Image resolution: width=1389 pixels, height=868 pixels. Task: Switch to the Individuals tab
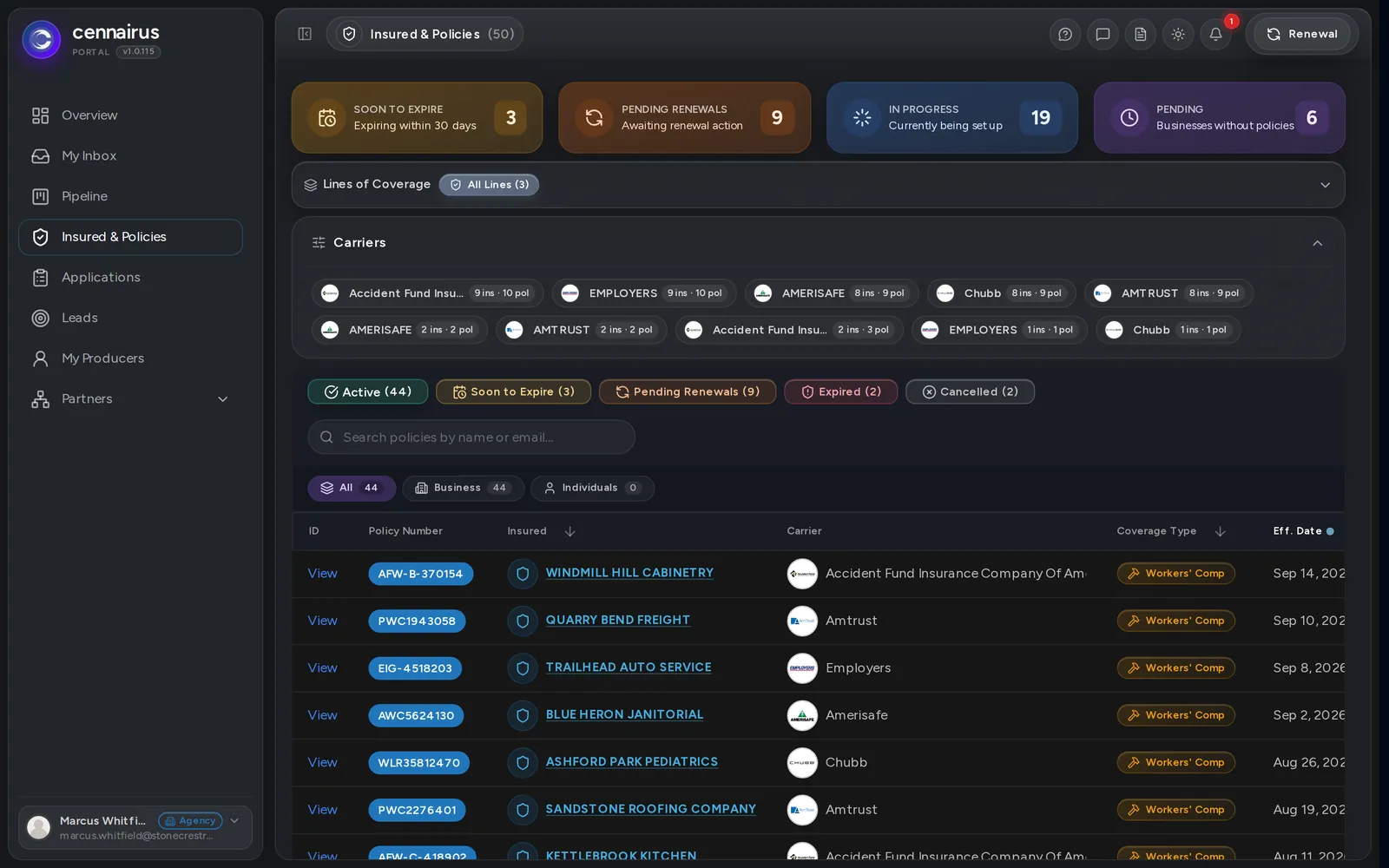(x=592, y=488)
